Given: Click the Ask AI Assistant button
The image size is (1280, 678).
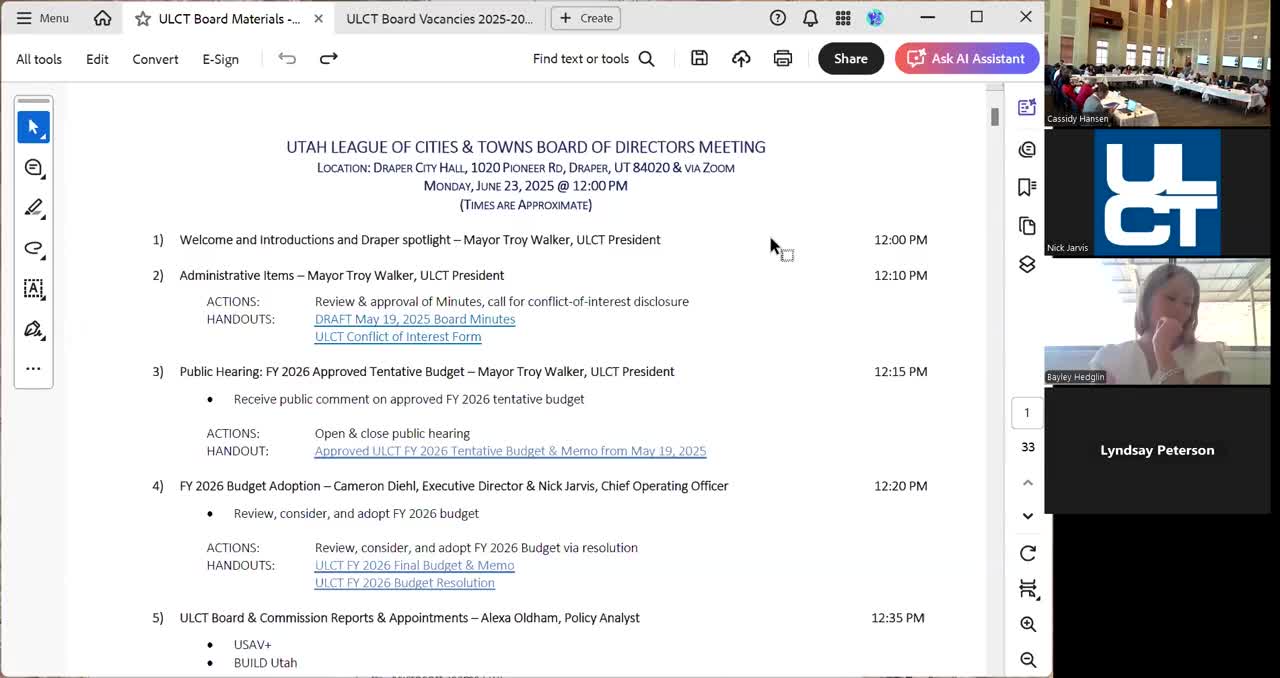Looking at the screenshot, I should click(966, 58).
